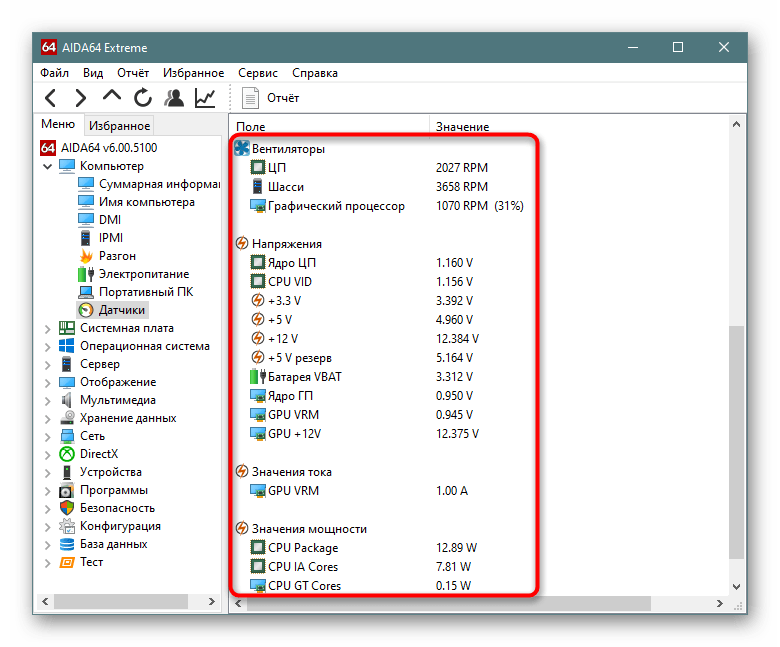Open the Отчёт menu in menu bar
This screenshot has width=780, height=647.
(133, 73)
